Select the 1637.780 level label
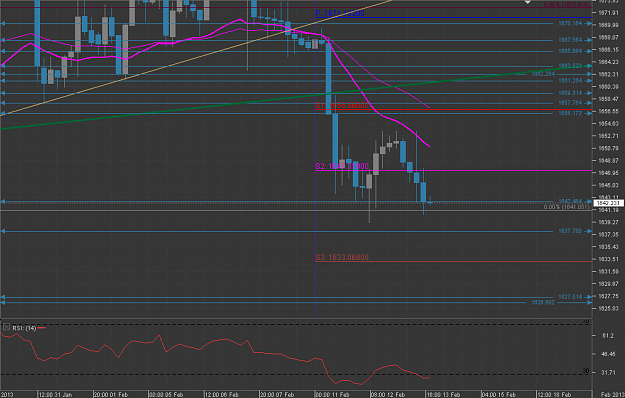Viewport: 625px width, 398px height. [570, 231]
